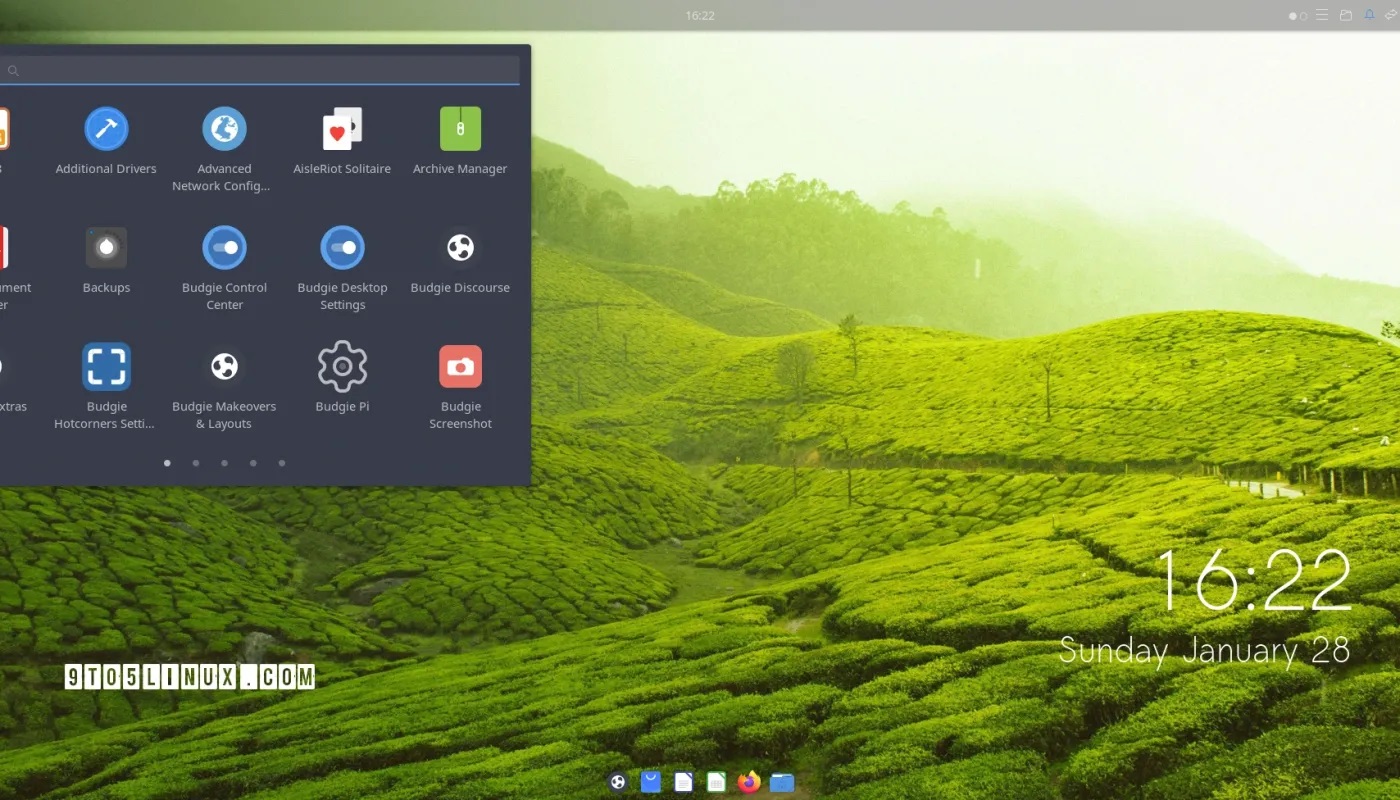
Task: Jump to the last page dot of the app menu
Action: pyautogui.click(x=282, y=463)
